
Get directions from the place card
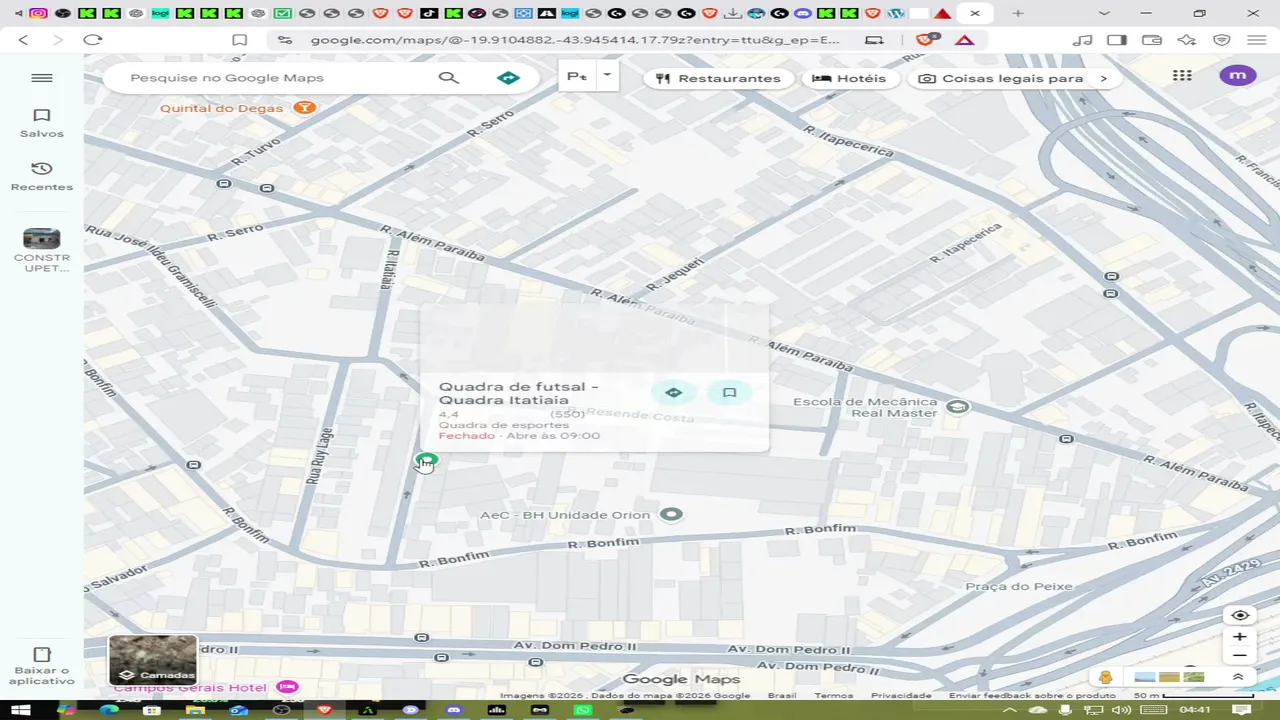point(673,393)
